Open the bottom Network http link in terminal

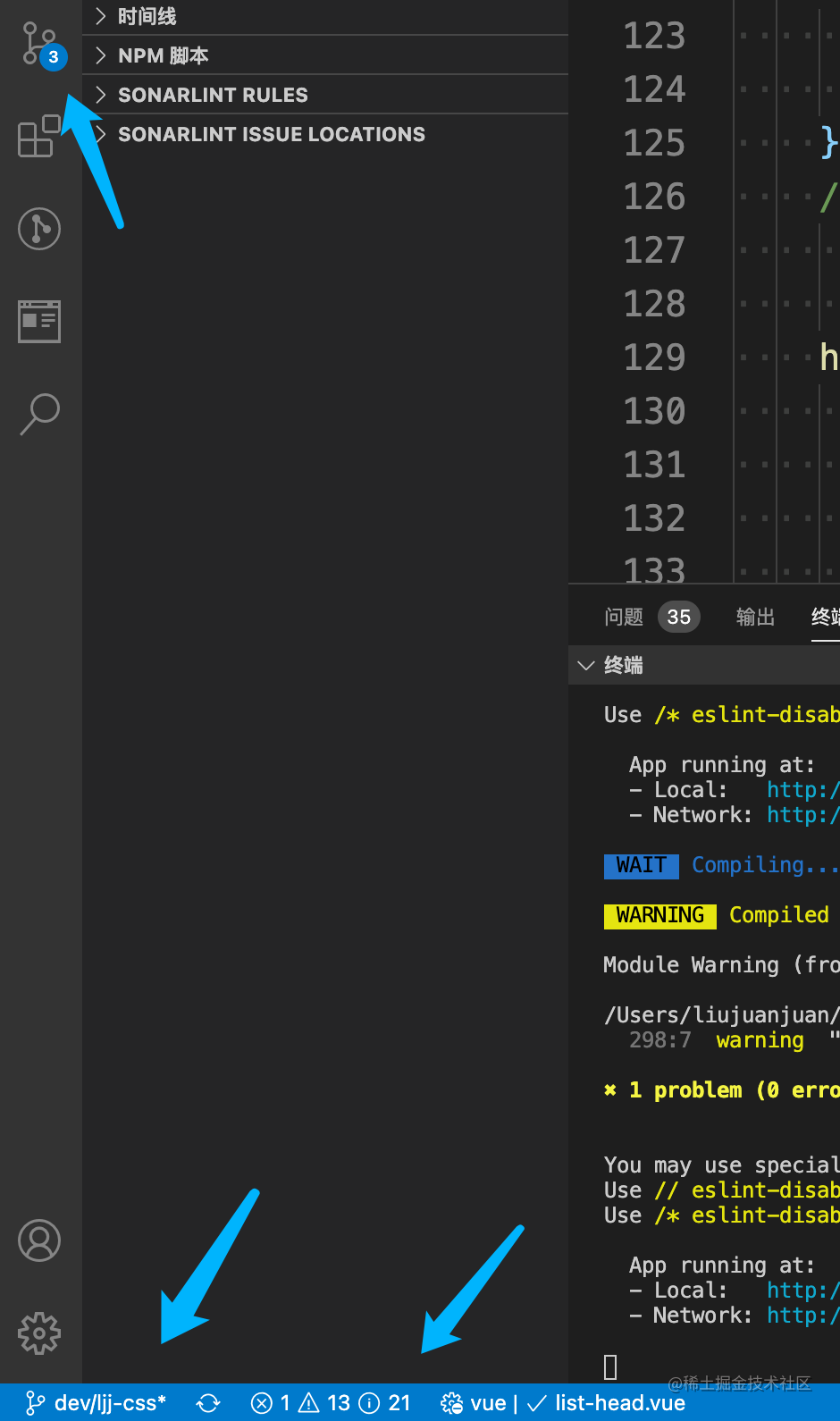pos(802,1316)
